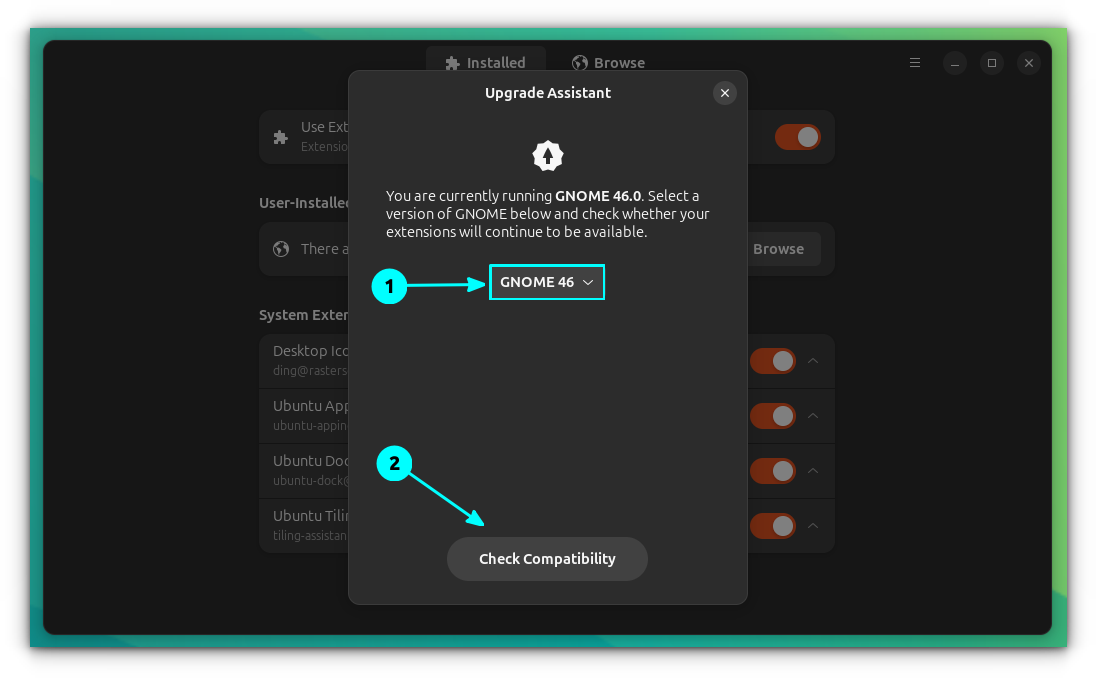Disable the Desktop Icons extension switch
This screenshot has width=1097, height=679.
pyautogui.click(x=773, y=361)
